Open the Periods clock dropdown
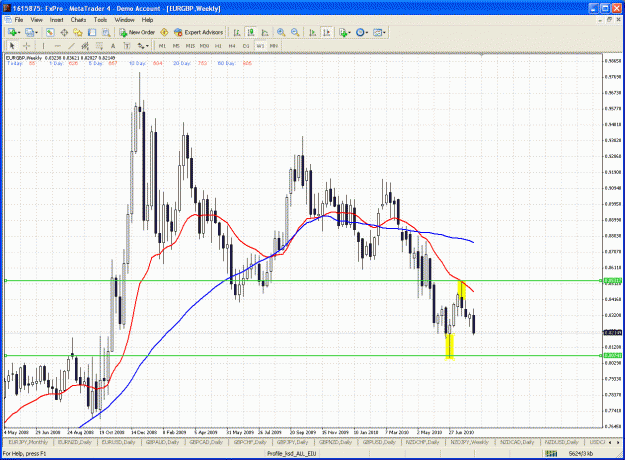This screenshot has width=625, height=460. pos(362,33)
